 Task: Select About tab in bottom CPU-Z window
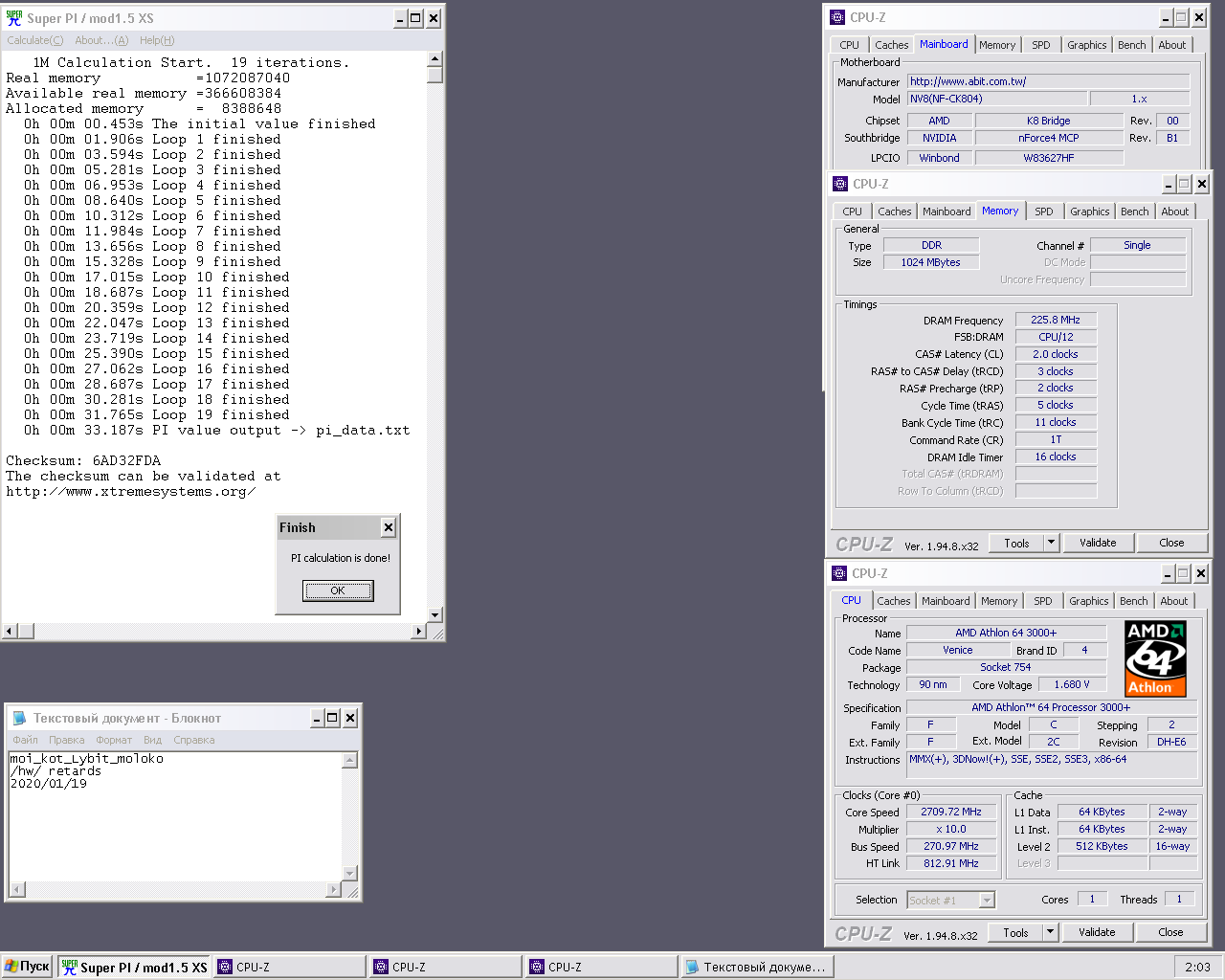(1173, 601)
